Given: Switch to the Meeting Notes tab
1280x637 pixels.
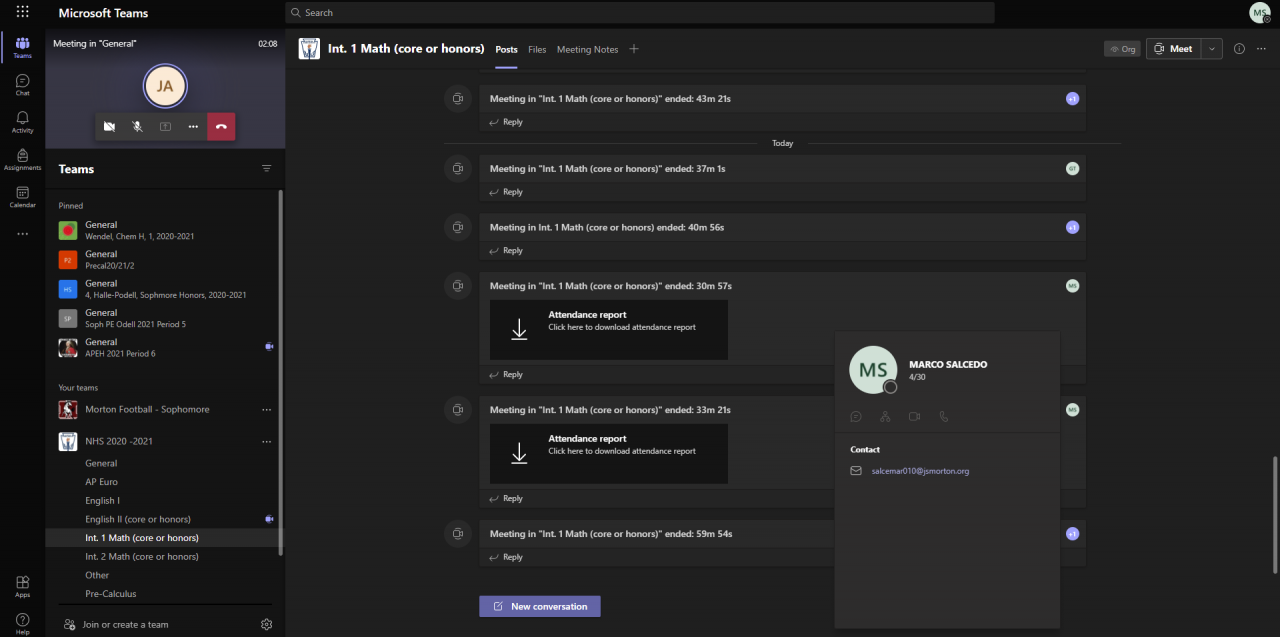Looking at the screenshot, I should pyautogui.click(x=587, y=50).
